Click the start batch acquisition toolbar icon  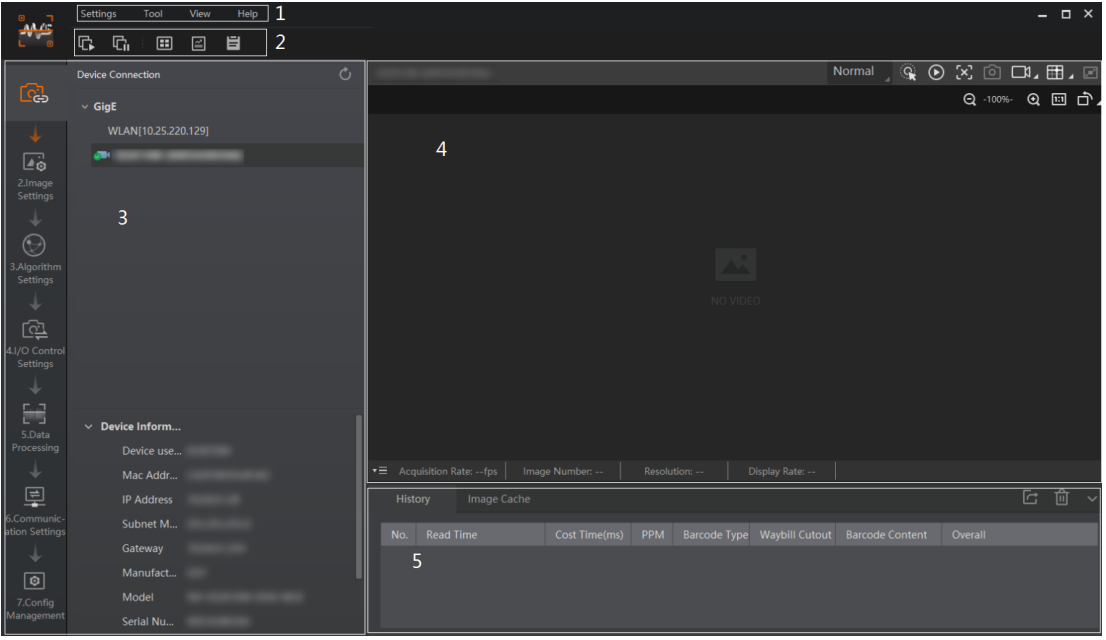[86, 44]
